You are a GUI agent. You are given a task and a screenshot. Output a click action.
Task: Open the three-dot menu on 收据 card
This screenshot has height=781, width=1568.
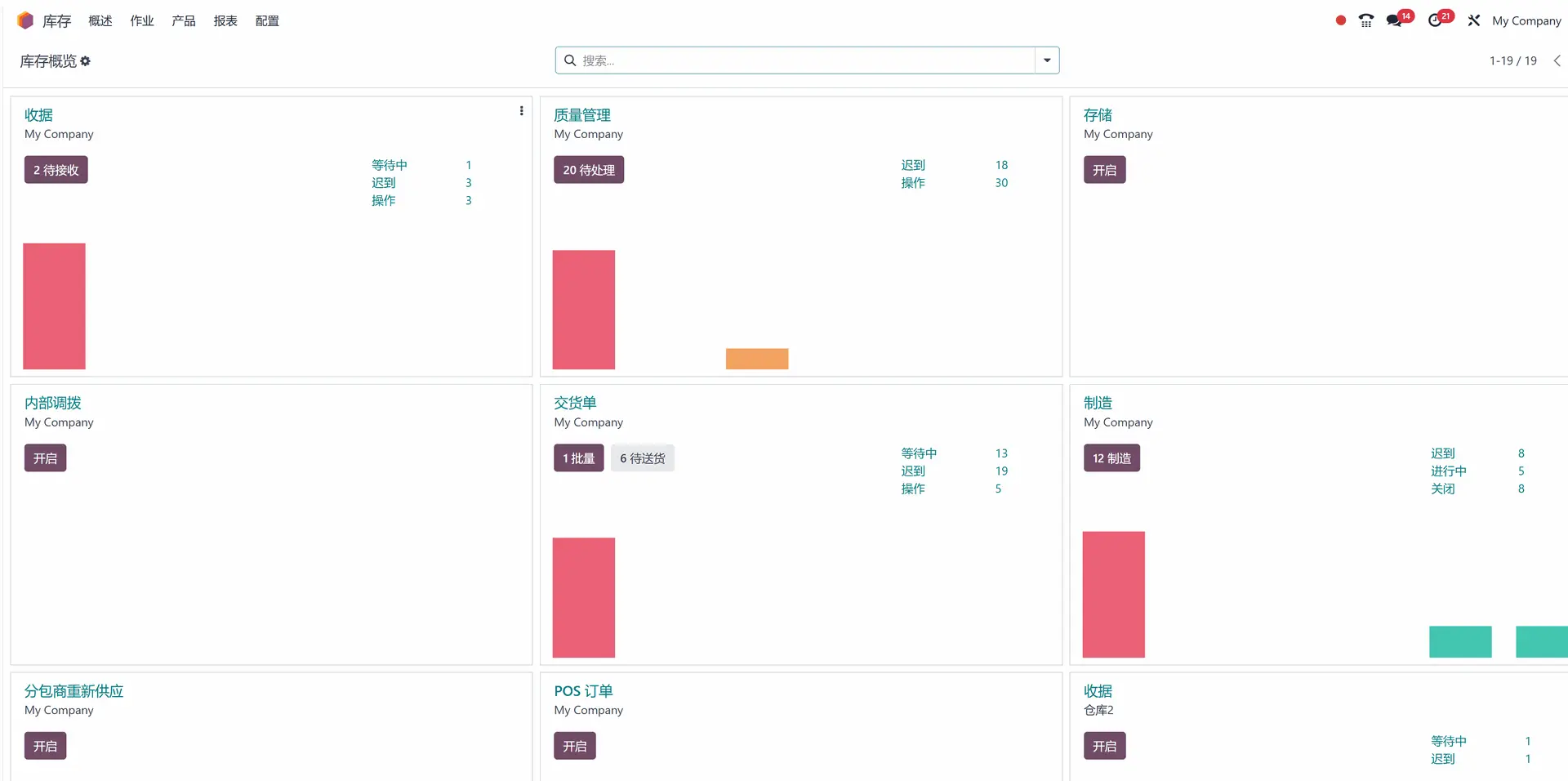coord(521,111)
